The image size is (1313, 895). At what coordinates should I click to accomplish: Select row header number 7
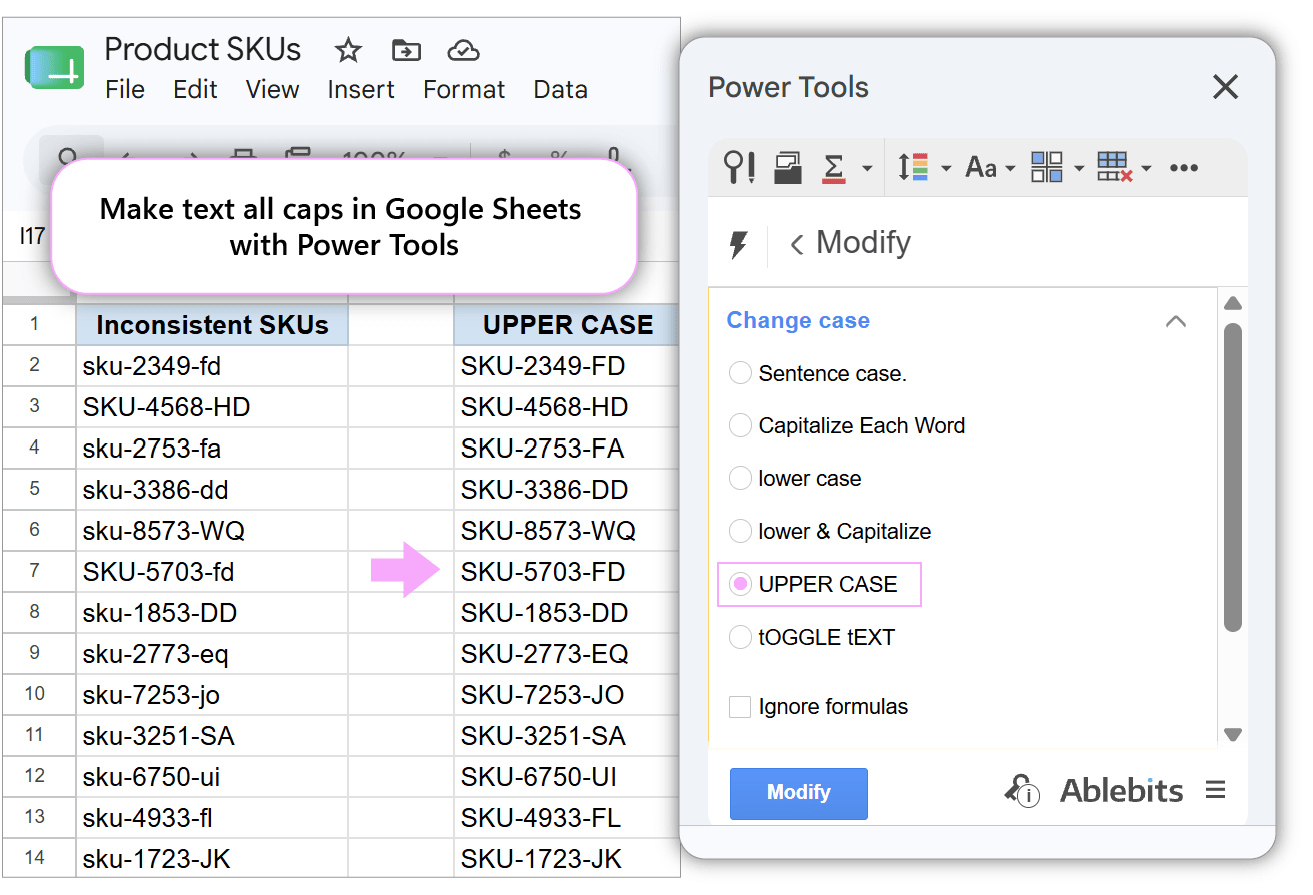point(38,572)
